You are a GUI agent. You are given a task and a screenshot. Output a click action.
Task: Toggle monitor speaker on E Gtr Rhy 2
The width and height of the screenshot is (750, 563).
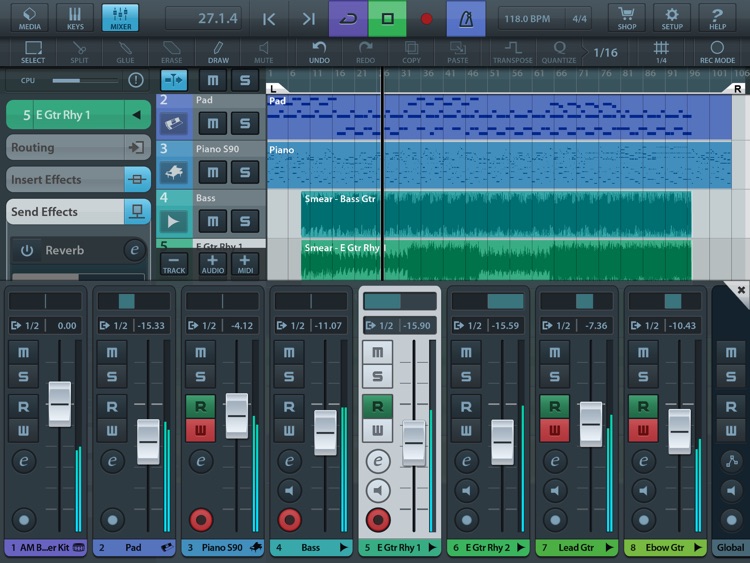(x=466, y=490)
